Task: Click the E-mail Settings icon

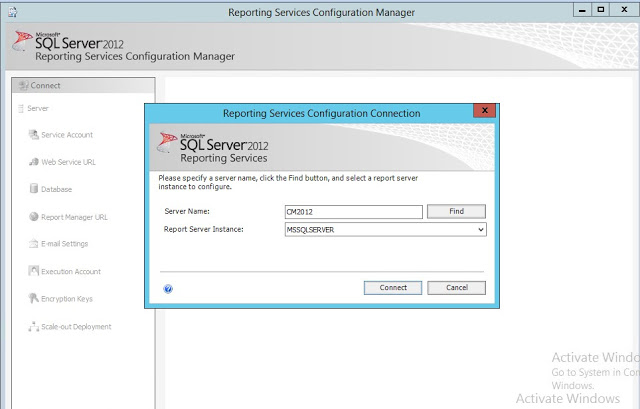Action: 33,244
